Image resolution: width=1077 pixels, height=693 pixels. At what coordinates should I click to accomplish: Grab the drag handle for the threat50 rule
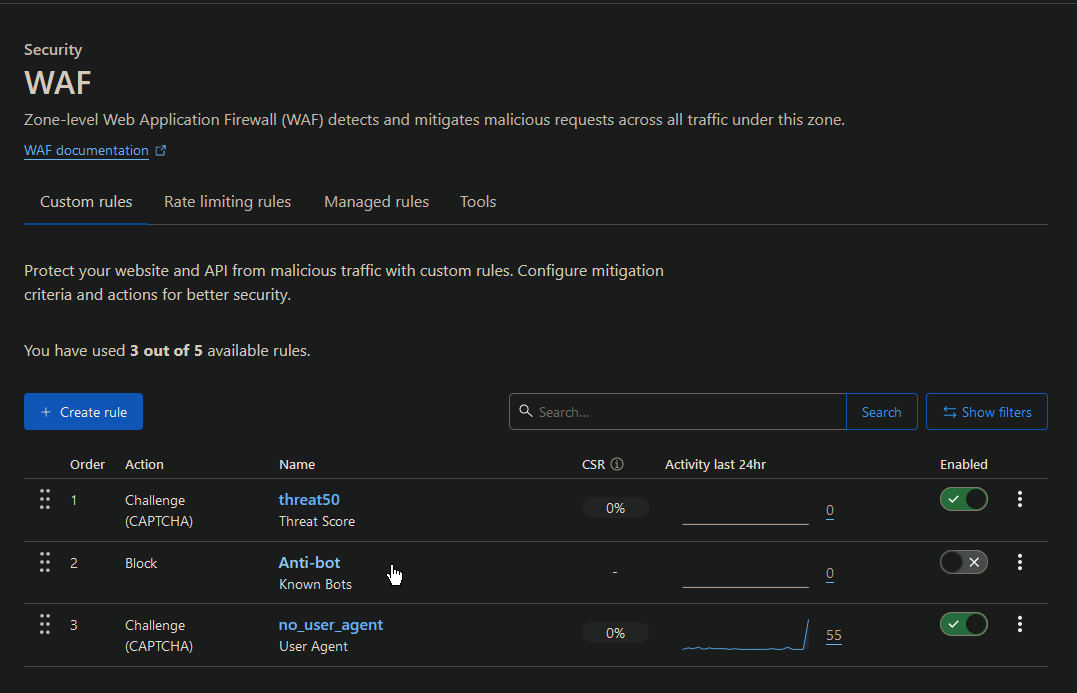pos(44,499)
